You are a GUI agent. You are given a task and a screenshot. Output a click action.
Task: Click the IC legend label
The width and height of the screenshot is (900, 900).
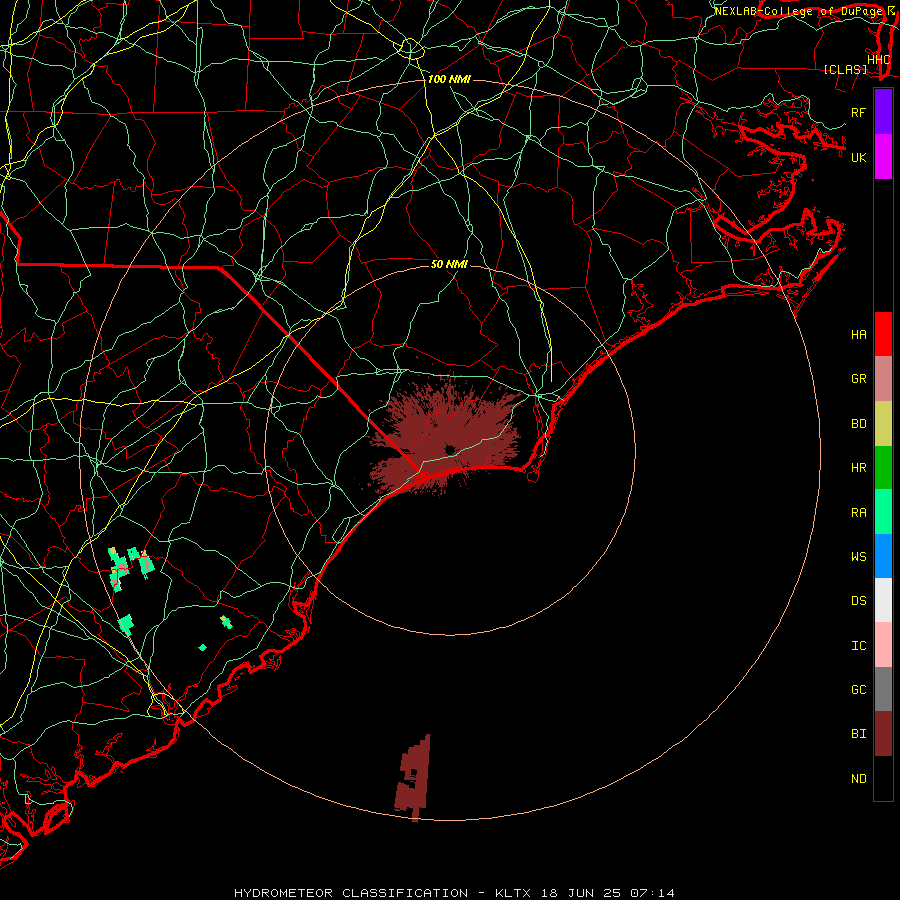tap(859, 646)
